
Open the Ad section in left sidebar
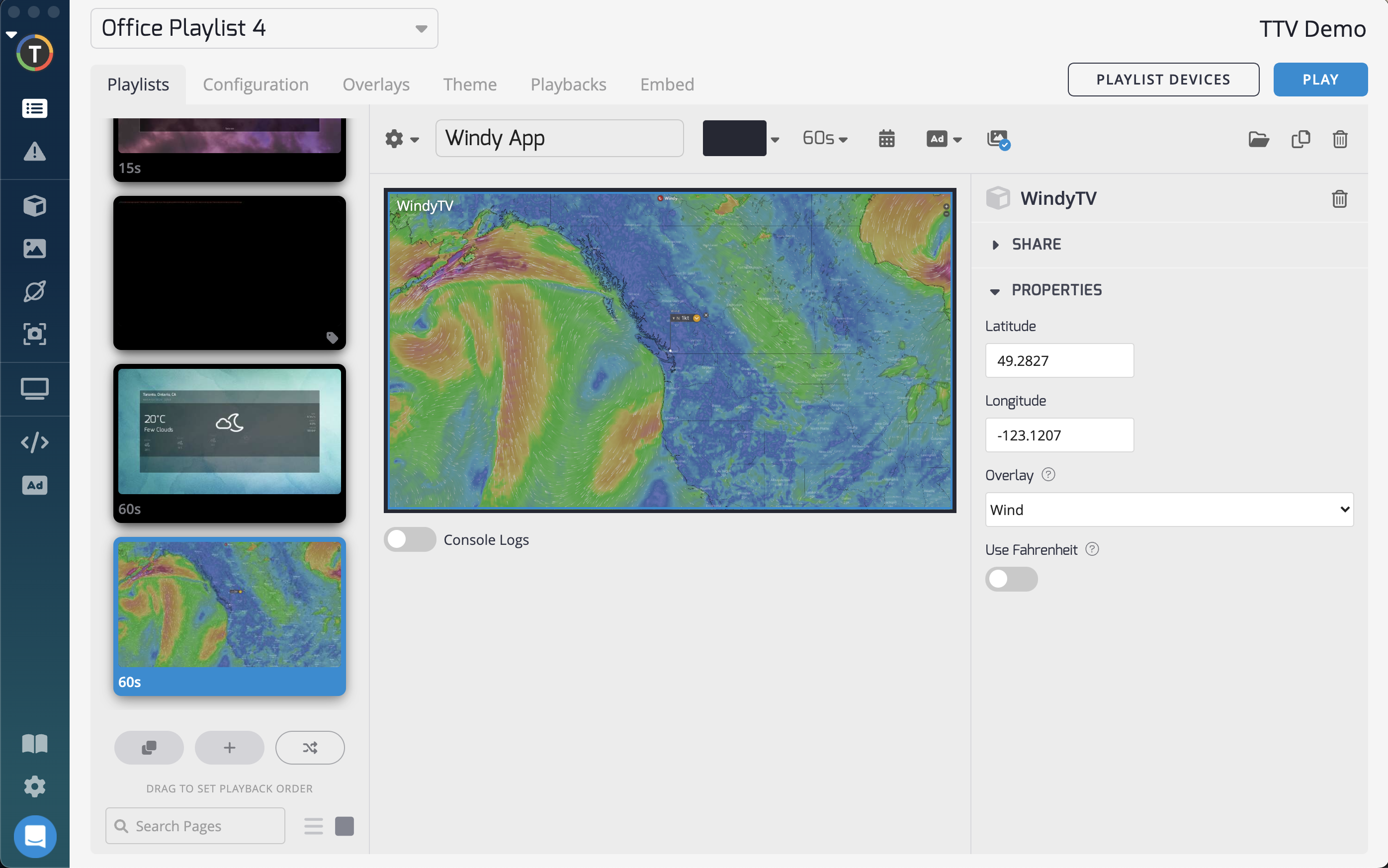coord(34,485)
